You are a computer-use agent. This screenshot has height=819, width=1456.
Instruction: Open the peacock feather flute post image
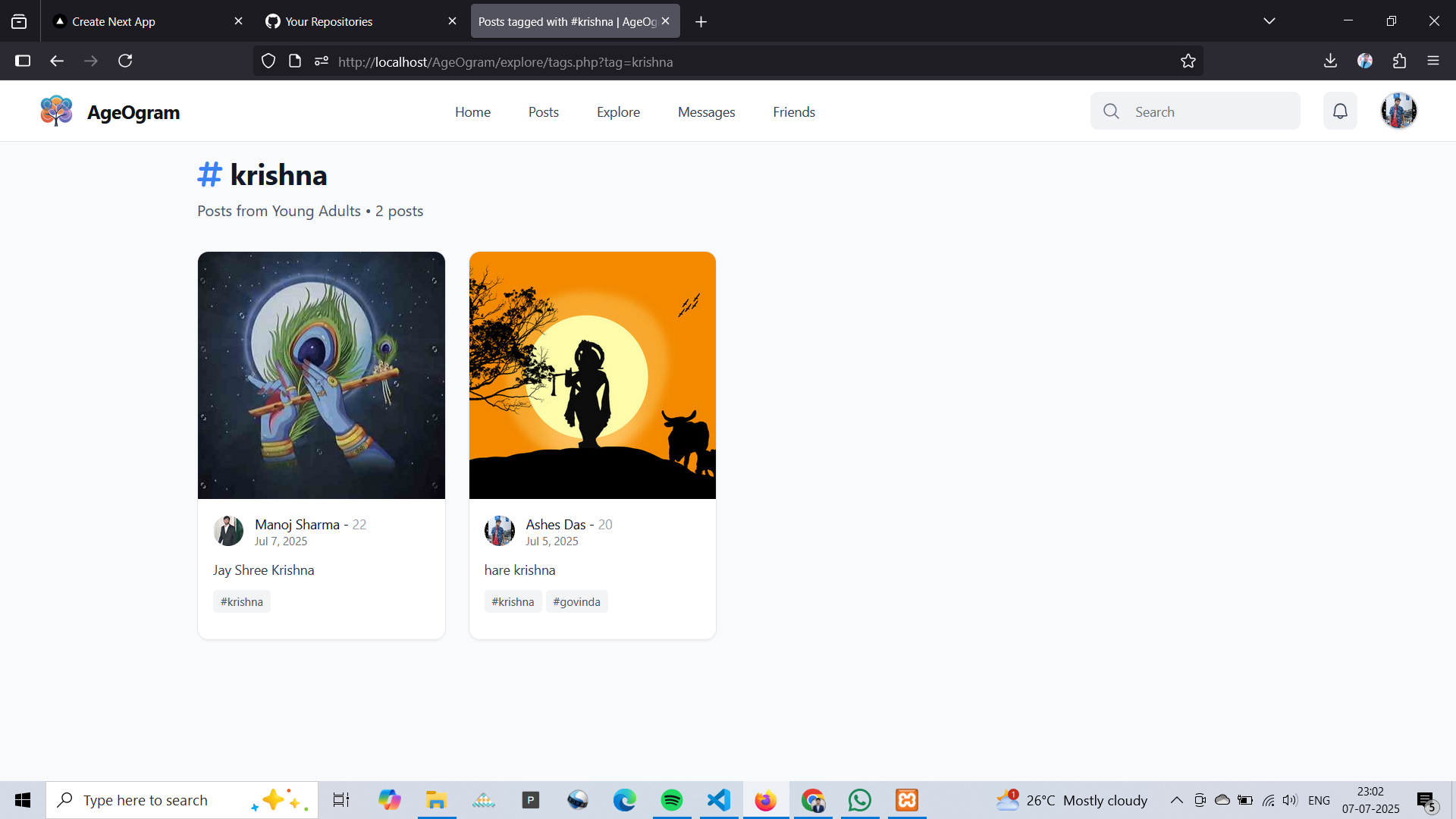[x=322, y=375]
